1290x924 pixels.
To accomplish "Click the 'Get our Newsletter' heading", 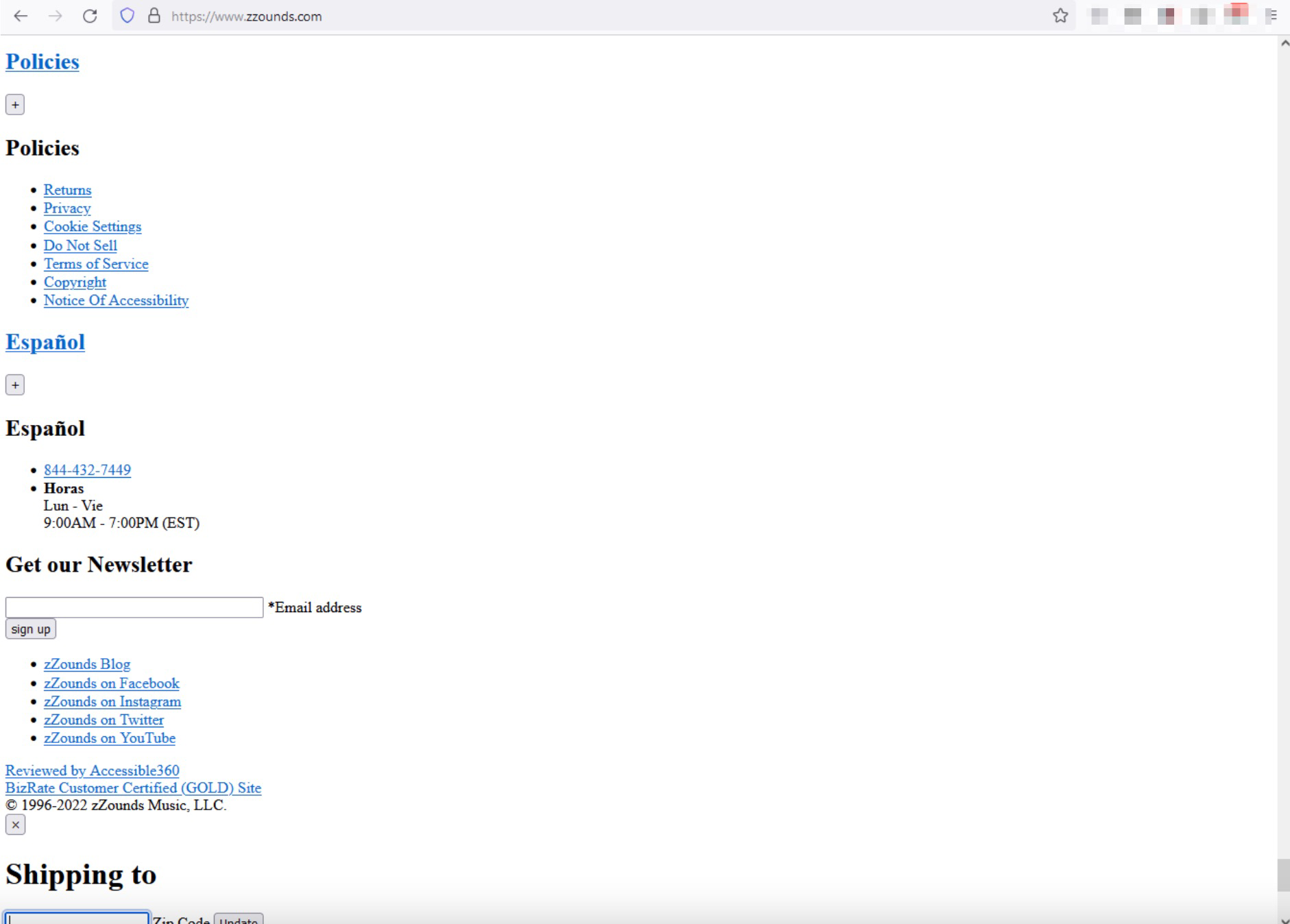I will tap(99, 564).
